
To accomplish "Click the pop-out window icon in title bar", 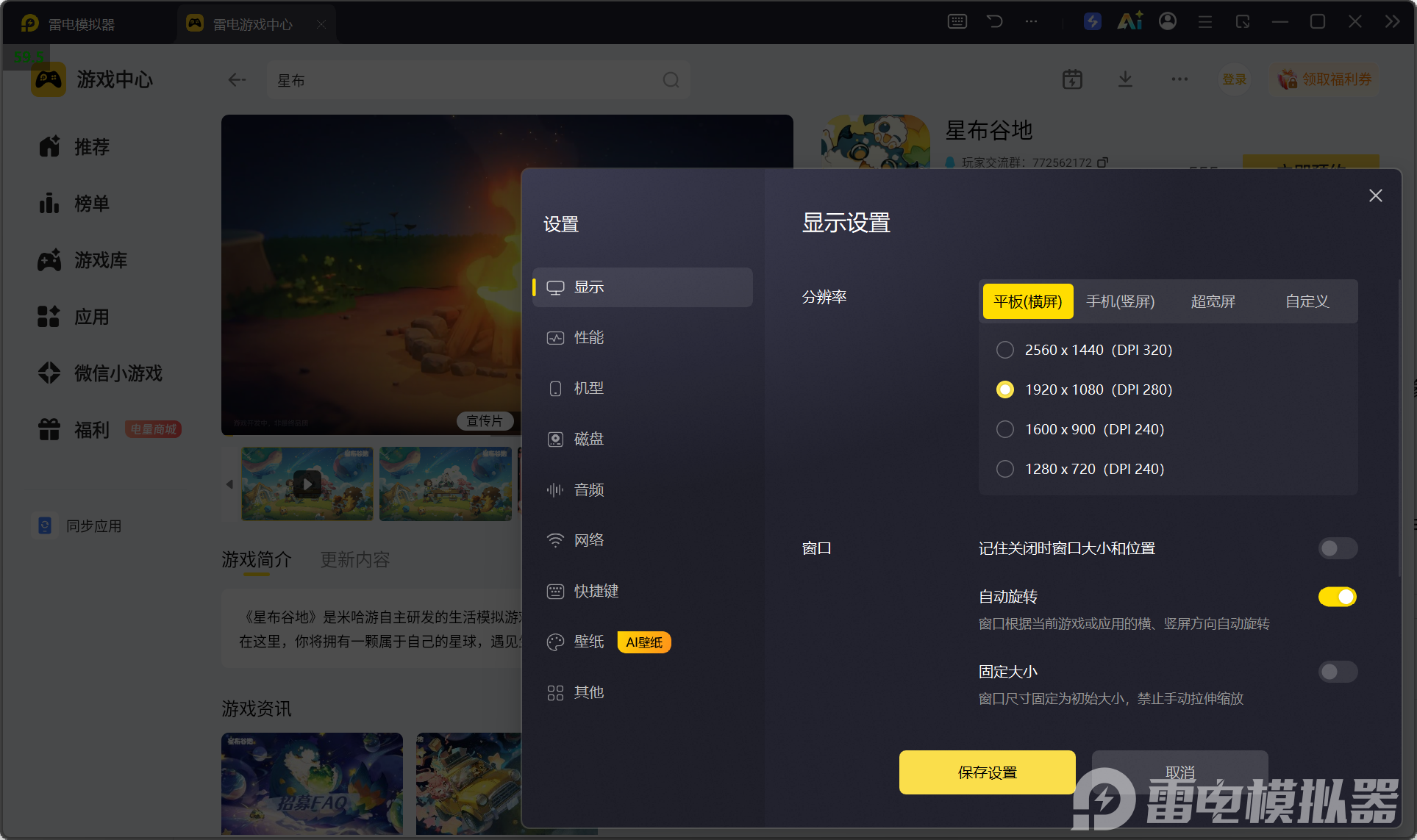I will pyautogui.click(x=1243, y=21).
